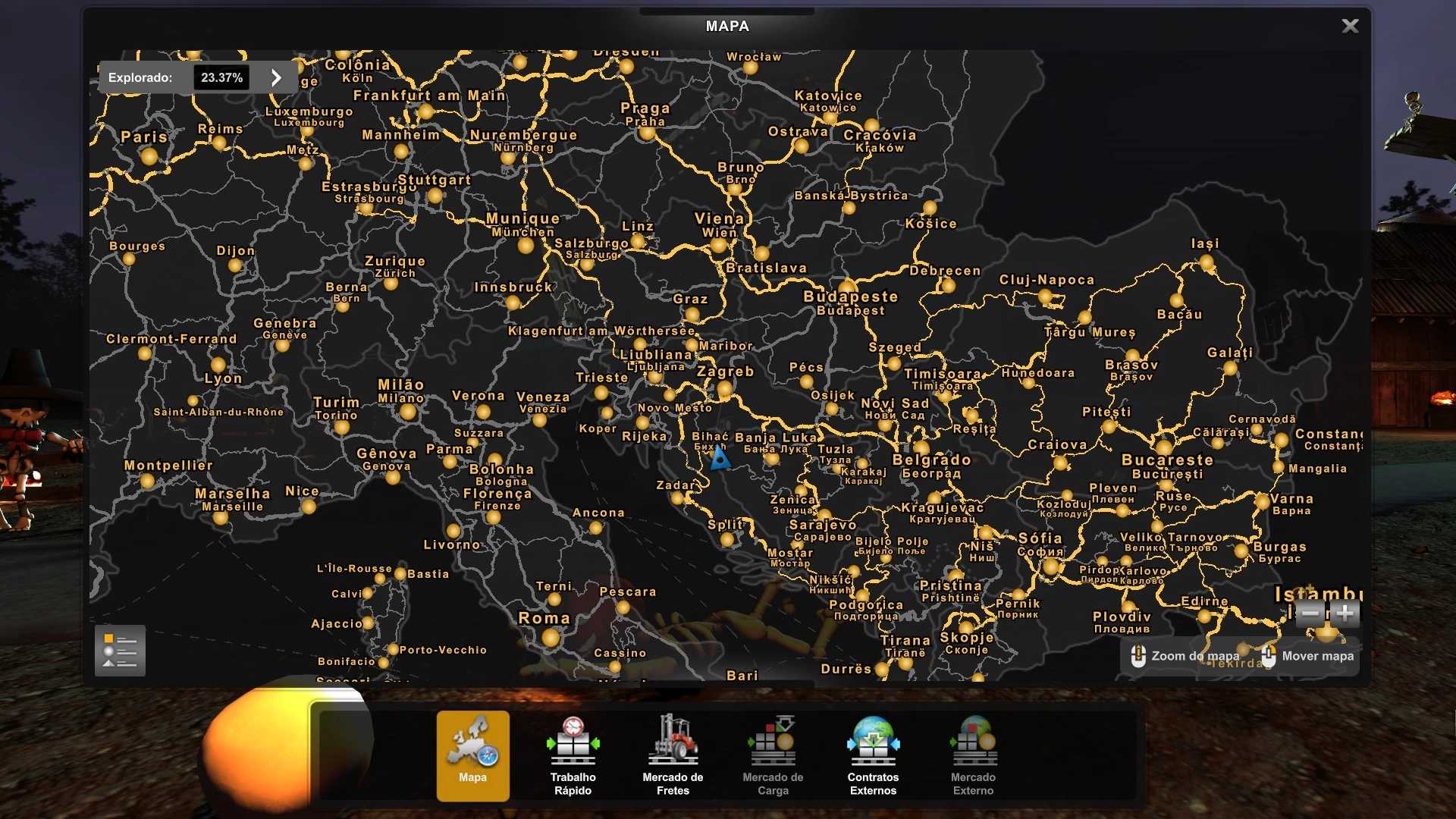Zoom out map with minus button

coord(1310,613)
